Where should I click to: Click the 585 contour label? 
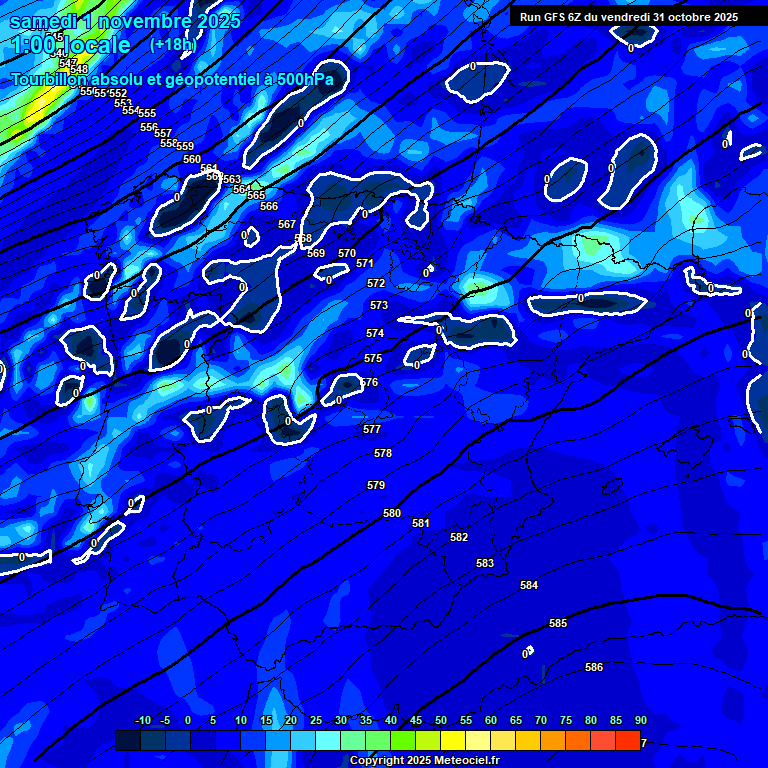click(558, 623)
